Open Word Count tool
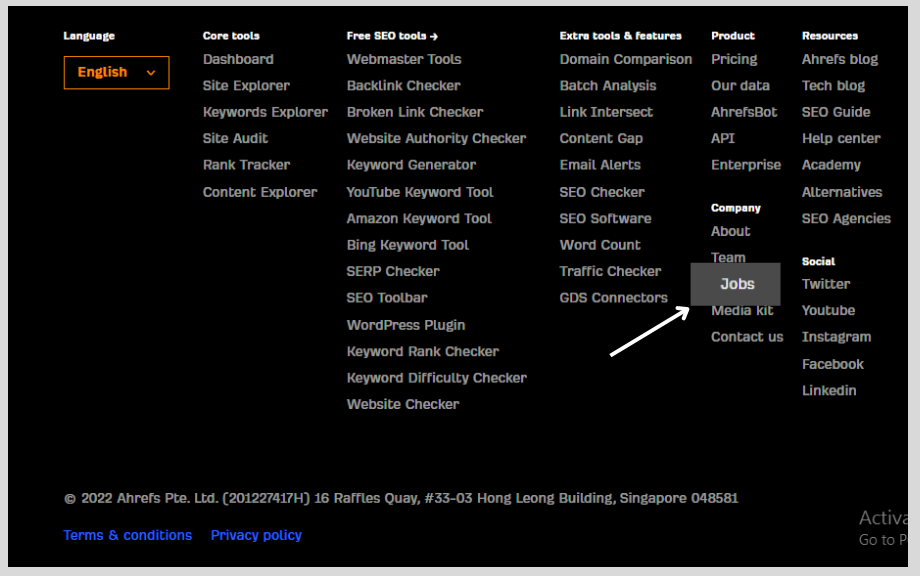 coord(600,245)
